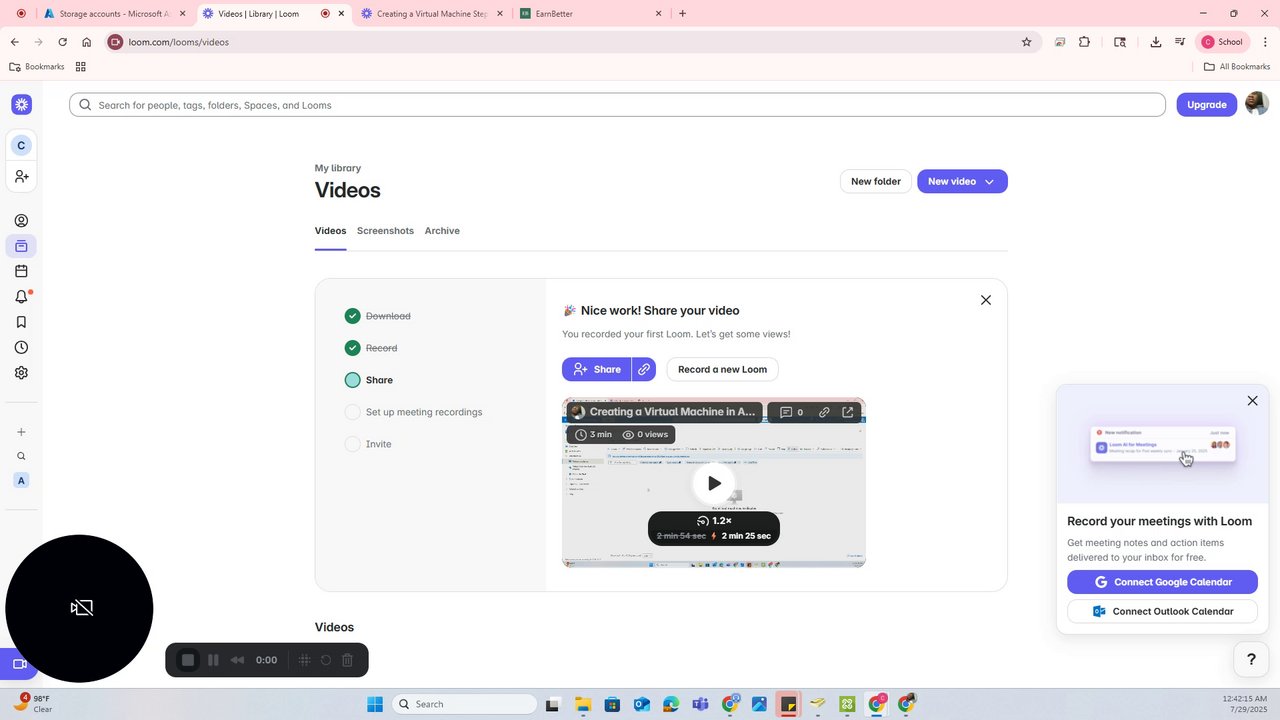The width and height of the screenshot is (1280, 720).
Task: Open the All Bookmarks folder
Action: (1237, 67)
